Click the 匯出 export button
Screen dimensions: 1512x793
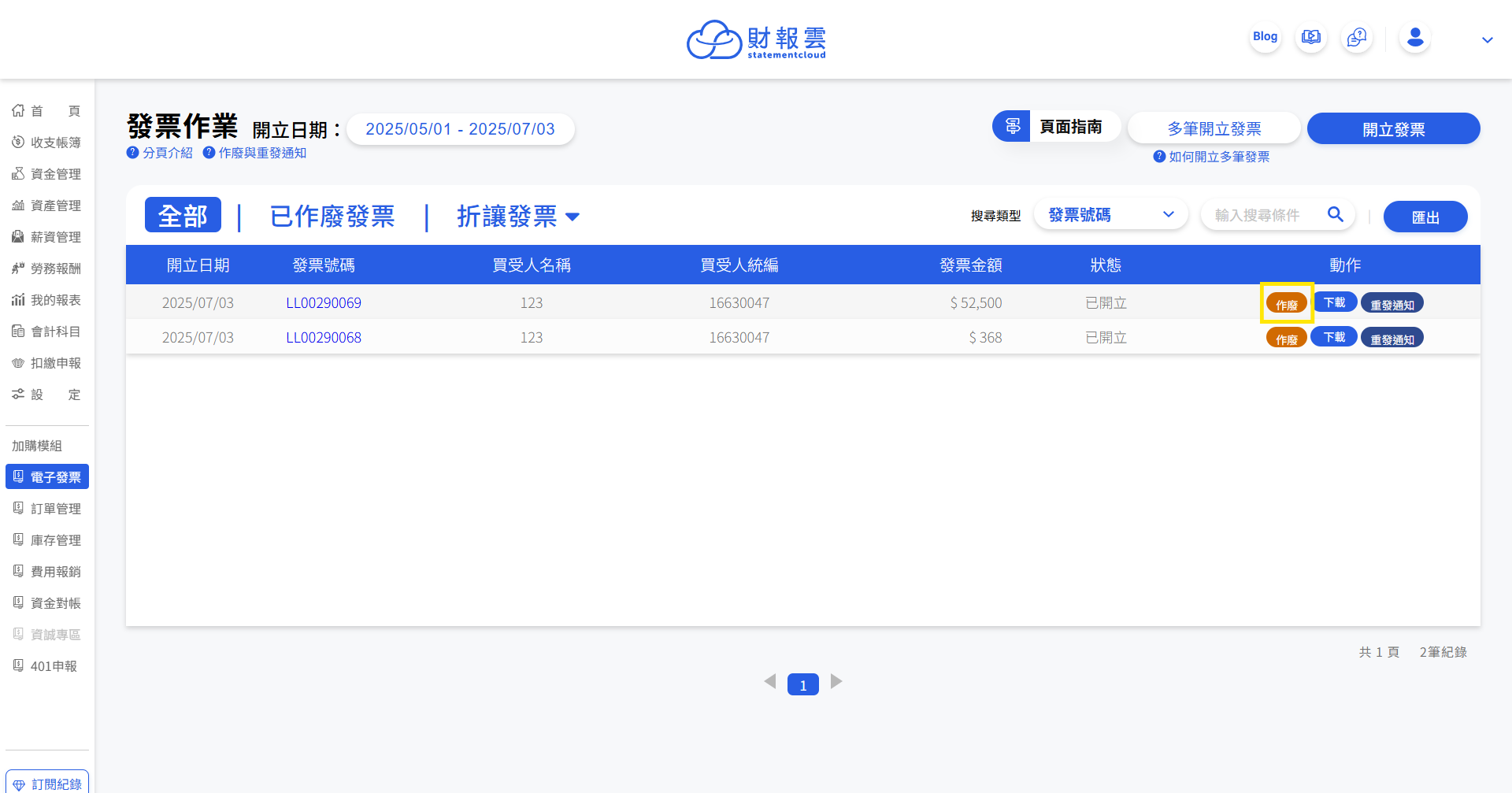(1425, 217)
